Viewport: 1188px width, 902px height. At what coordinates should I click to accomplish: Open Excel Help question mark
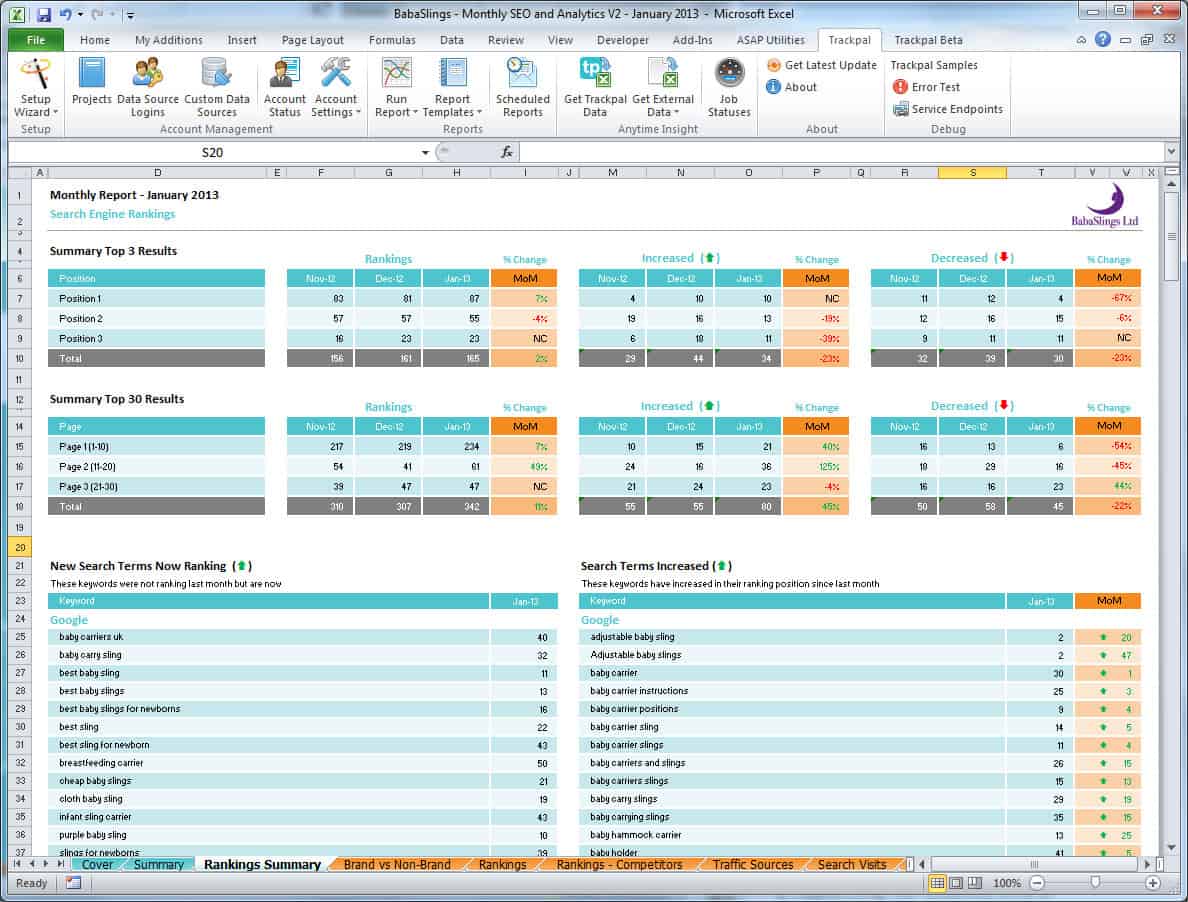[1103, 39]
